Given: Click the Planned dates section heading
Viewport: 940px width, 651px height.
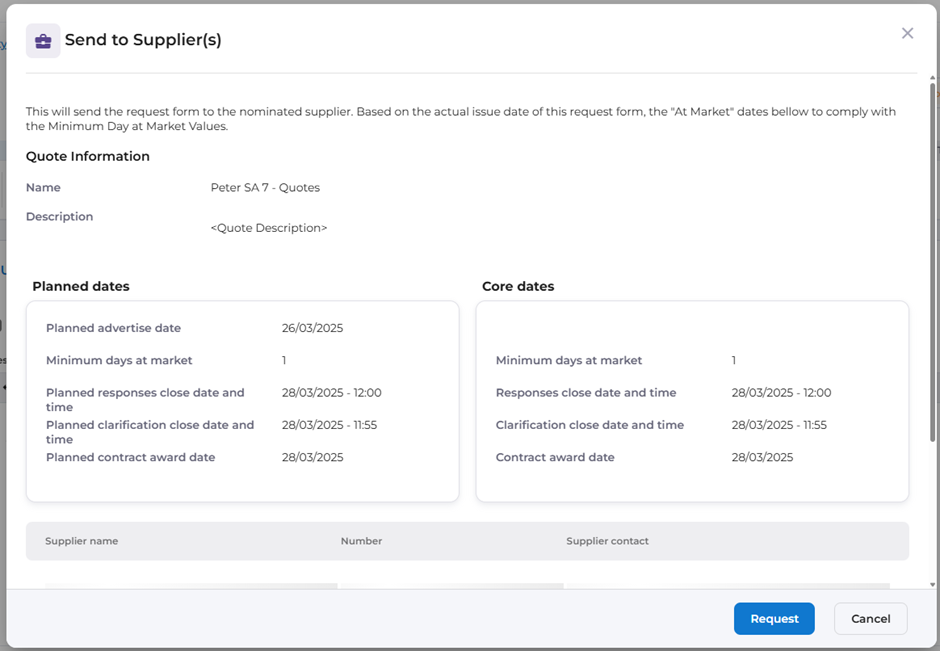Looking at the screenshot, I should coord(81,286).
